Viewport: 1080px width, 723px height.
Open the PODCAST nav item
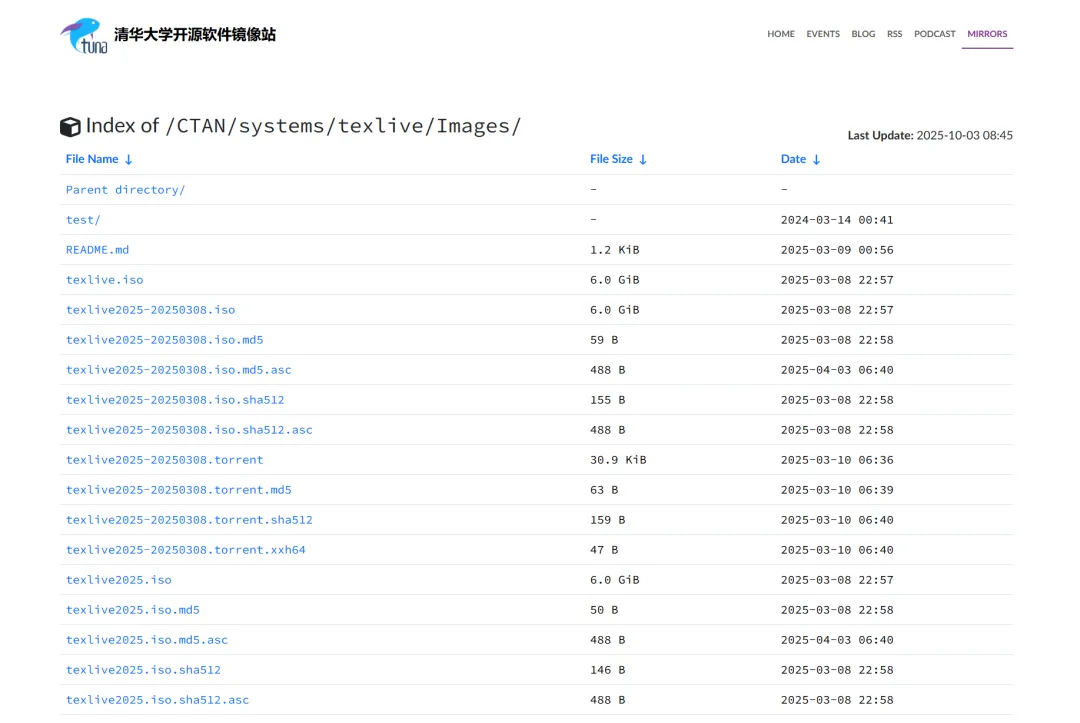pos(935,34)
